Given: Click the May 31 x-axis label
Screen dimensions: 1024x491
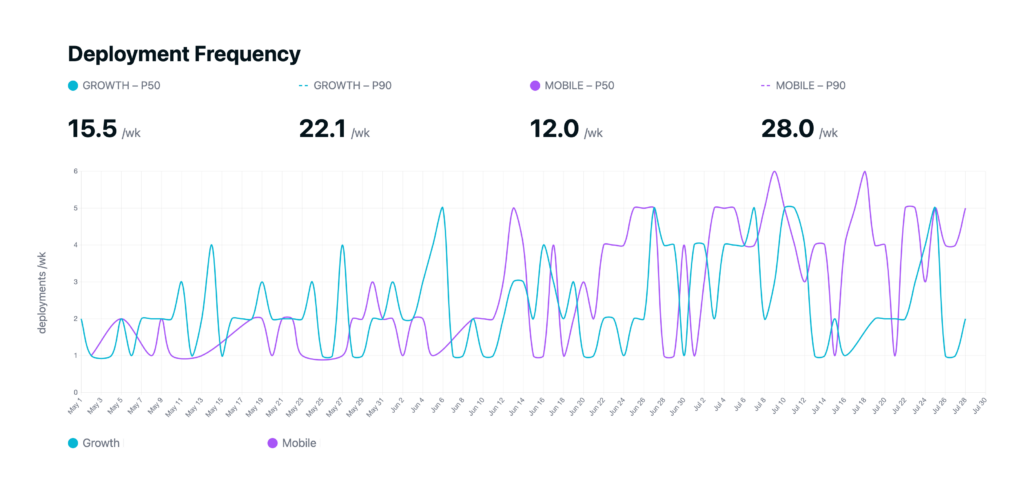Looking at the screenshot, I should [376, 405].
